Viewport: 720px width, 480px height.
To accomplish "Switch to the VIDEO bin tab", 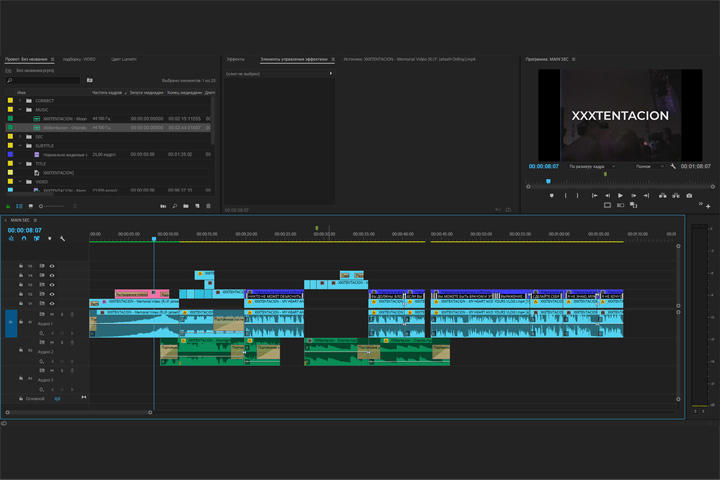I will pyautogui.click(x=79, y=59).
